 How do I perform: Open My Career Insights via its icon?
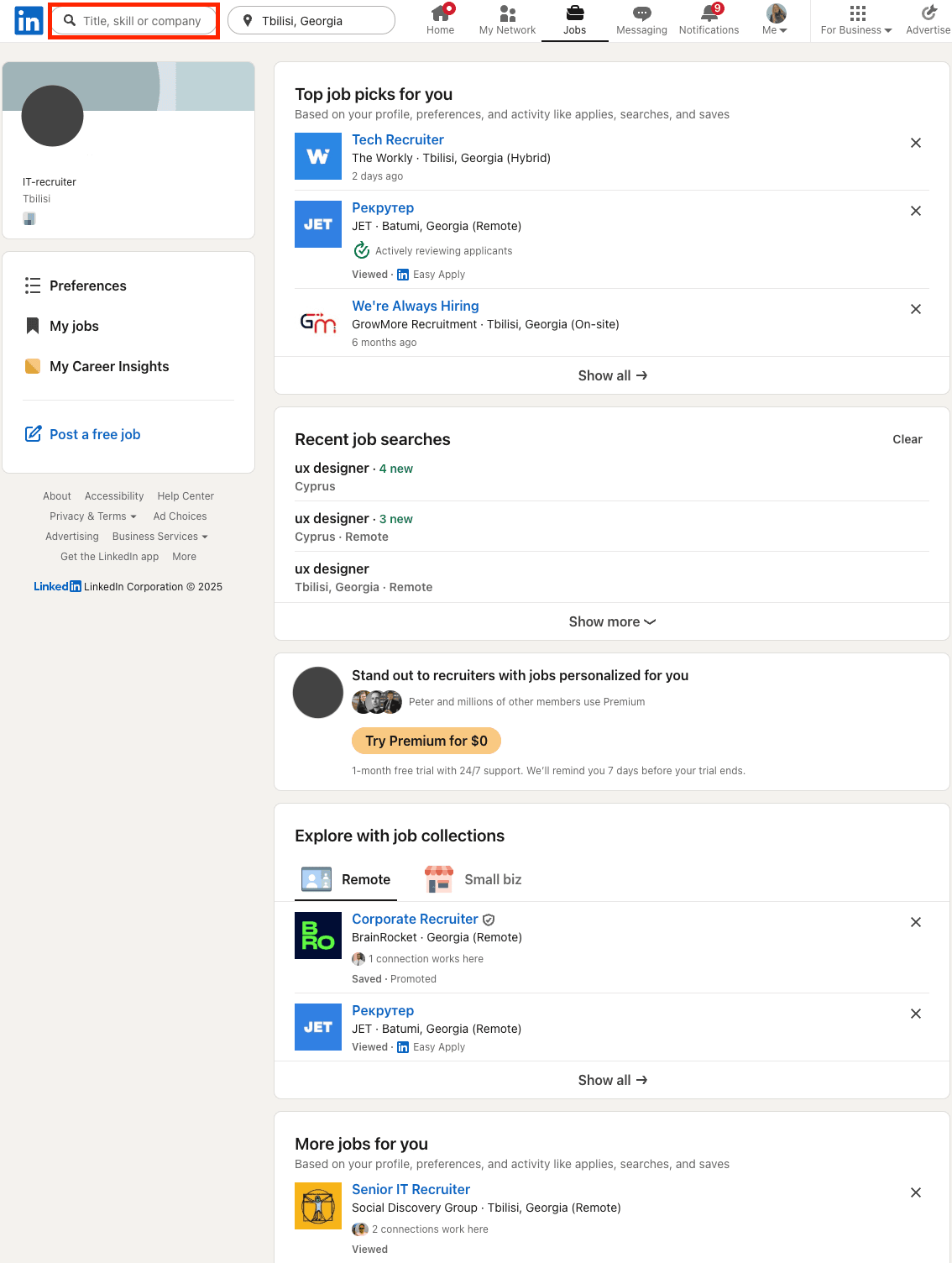point(33,366)
